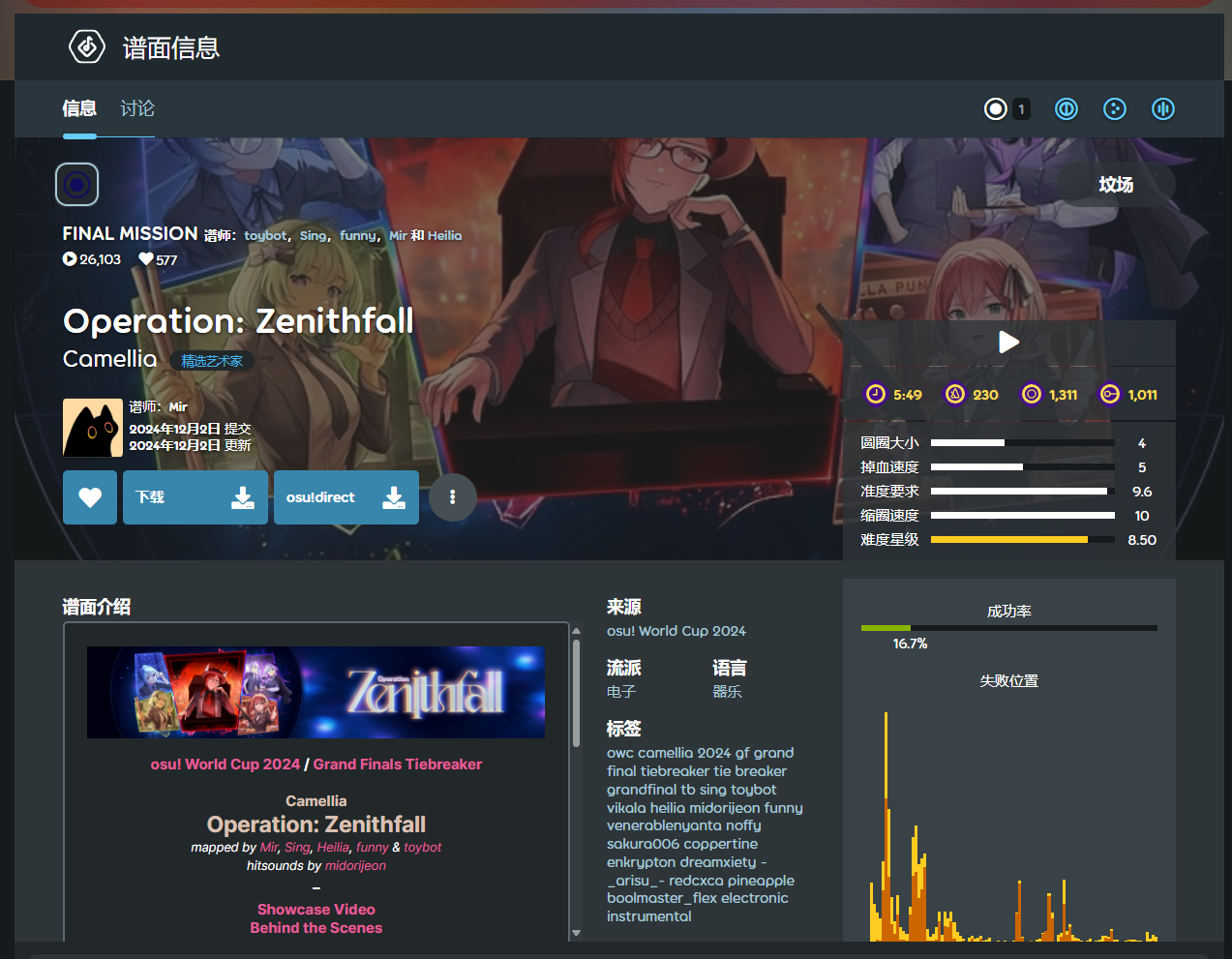The width and height of the screenshot is (1232, 959).
Task: Open the Behind the Scenes link
Action: [316, 928]
